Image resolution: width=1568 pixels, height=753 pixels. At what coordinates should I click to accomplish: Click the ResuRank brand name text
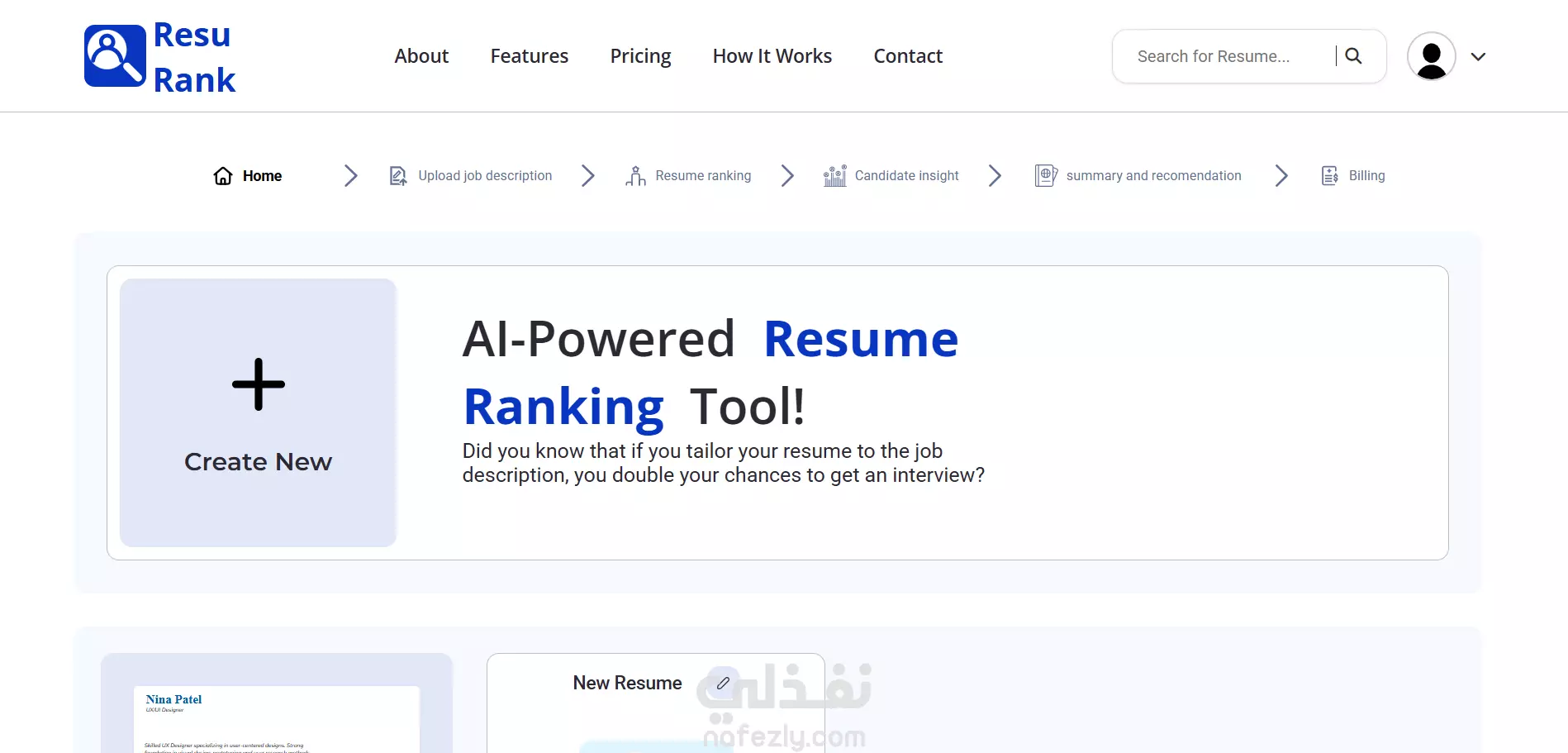coord(195,57)
